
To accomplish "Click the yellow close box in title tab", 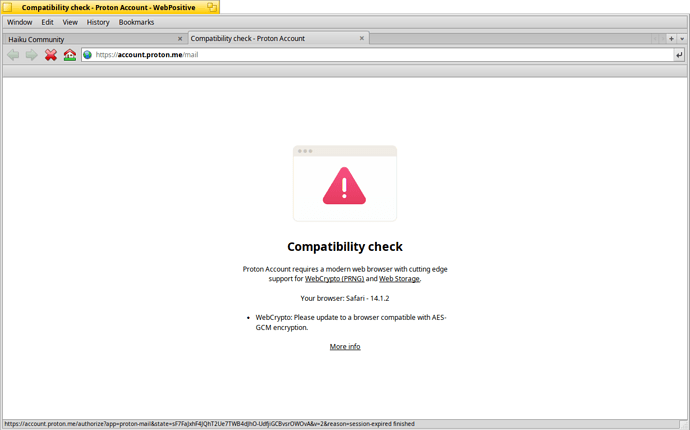I will 7,7.
